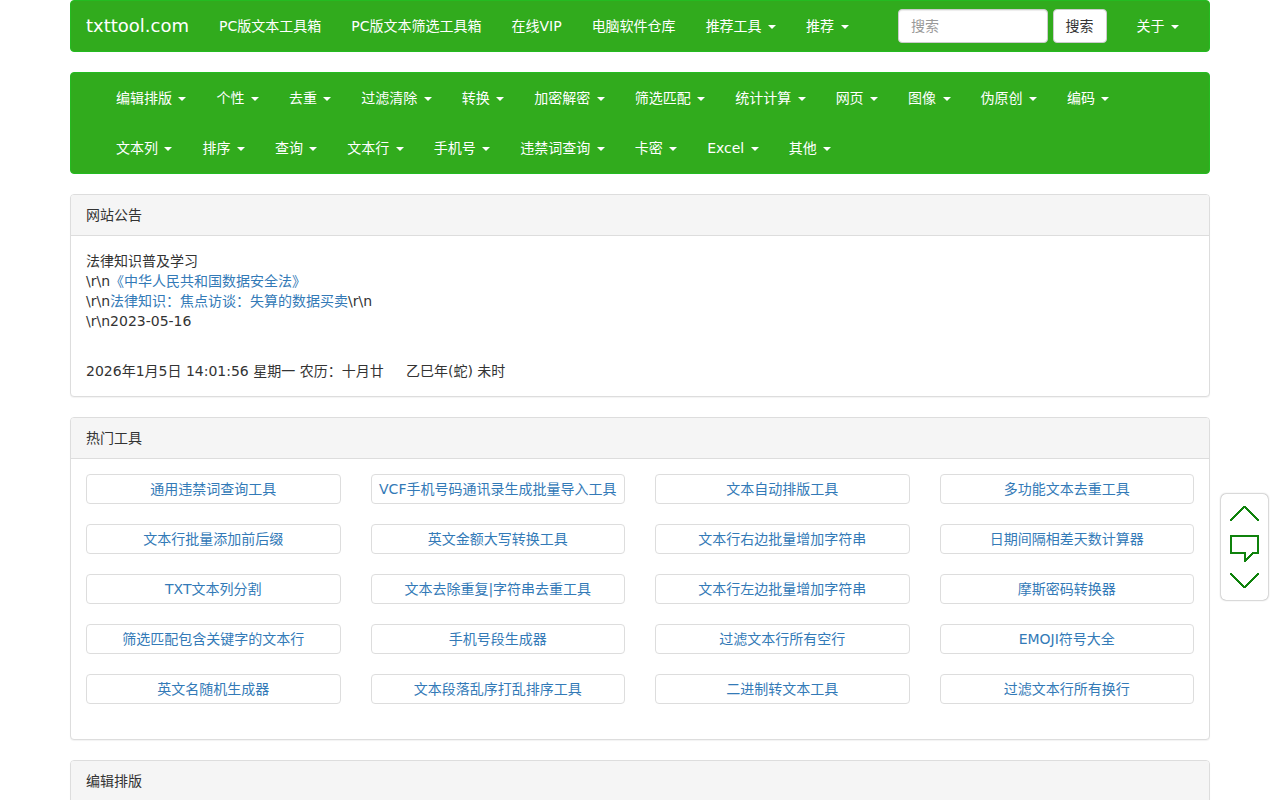Click the scroll-to-top up arrow icon

[1244, 514]
